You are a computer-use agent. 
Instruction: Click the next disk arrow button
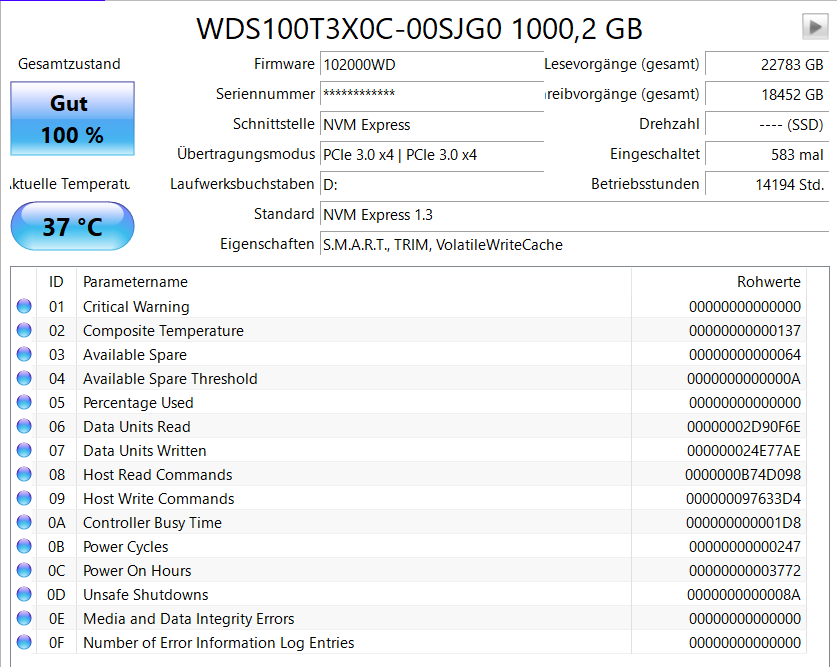click(x=815, y=27)
